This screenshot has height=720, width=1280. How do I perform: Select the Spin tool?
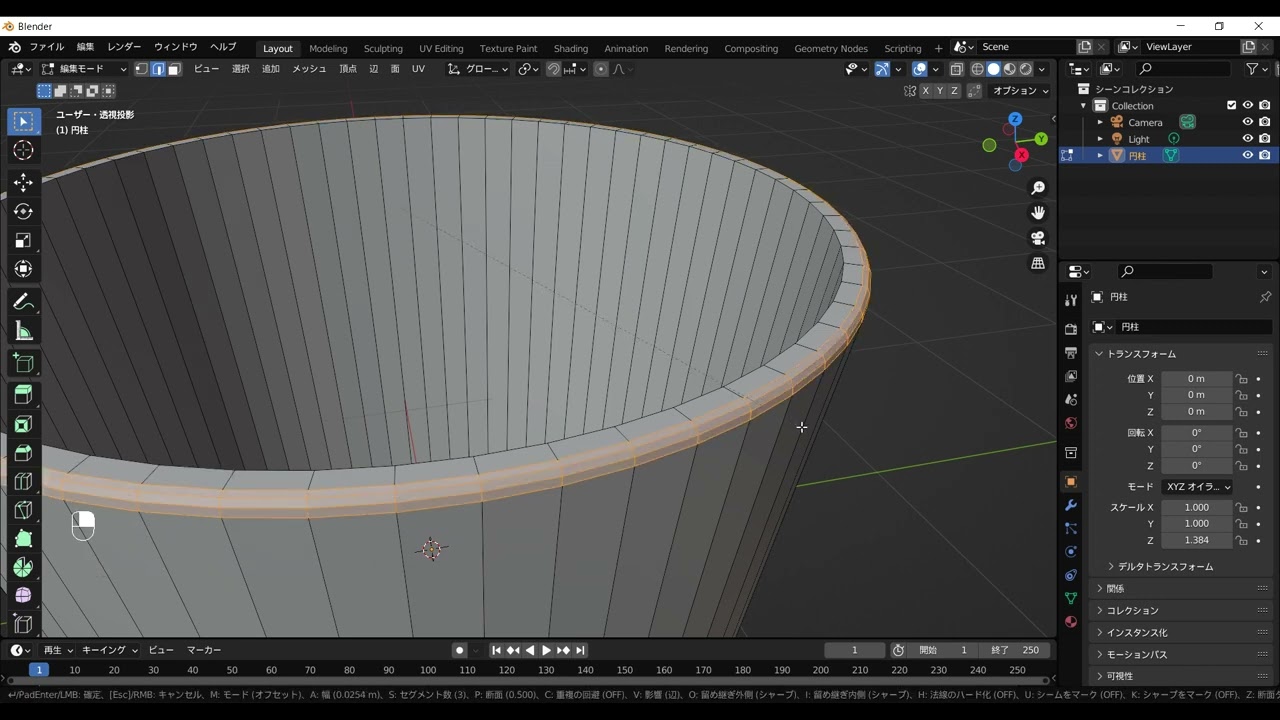[23, 568]
